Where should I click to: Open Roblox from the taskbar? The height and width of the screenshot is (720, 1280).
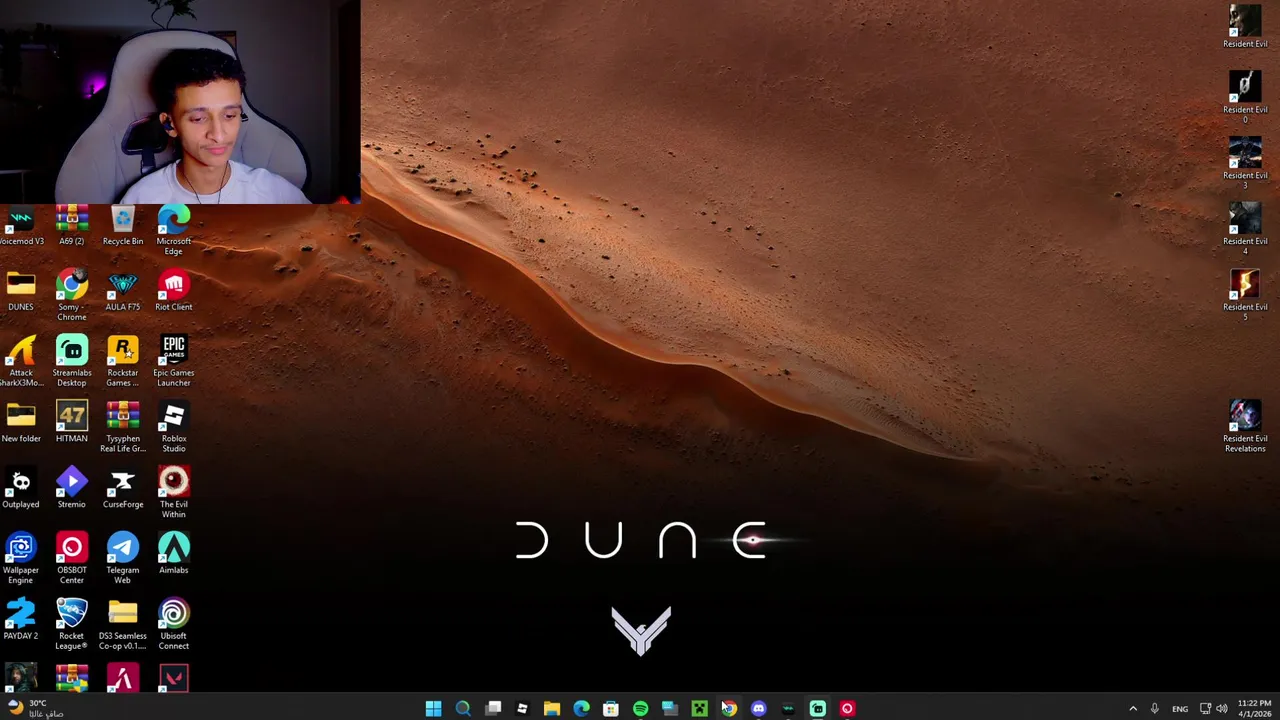[522, 709]
